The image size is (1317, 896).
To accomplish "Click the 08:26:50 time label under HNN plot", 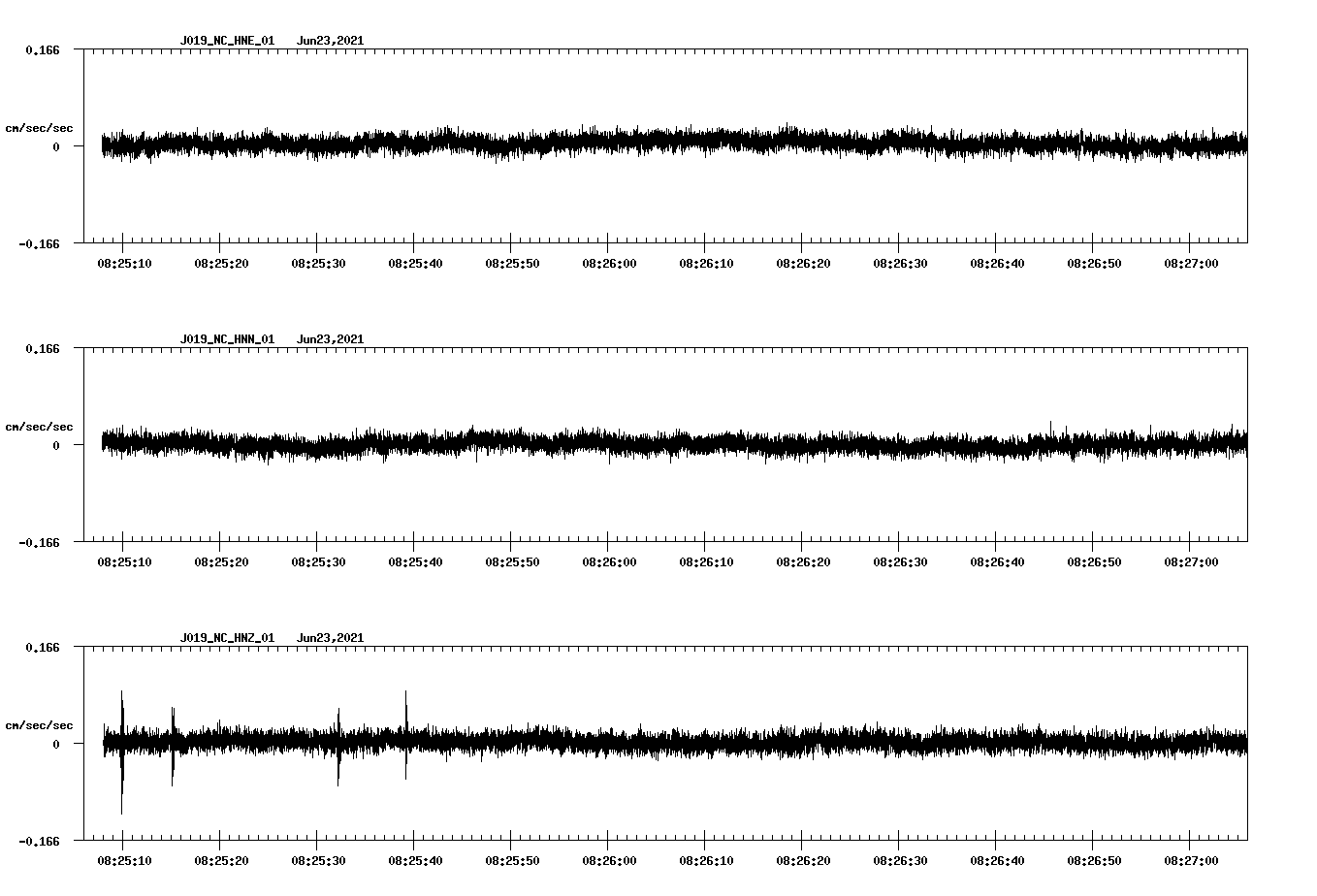I will tap(1094, 562).
